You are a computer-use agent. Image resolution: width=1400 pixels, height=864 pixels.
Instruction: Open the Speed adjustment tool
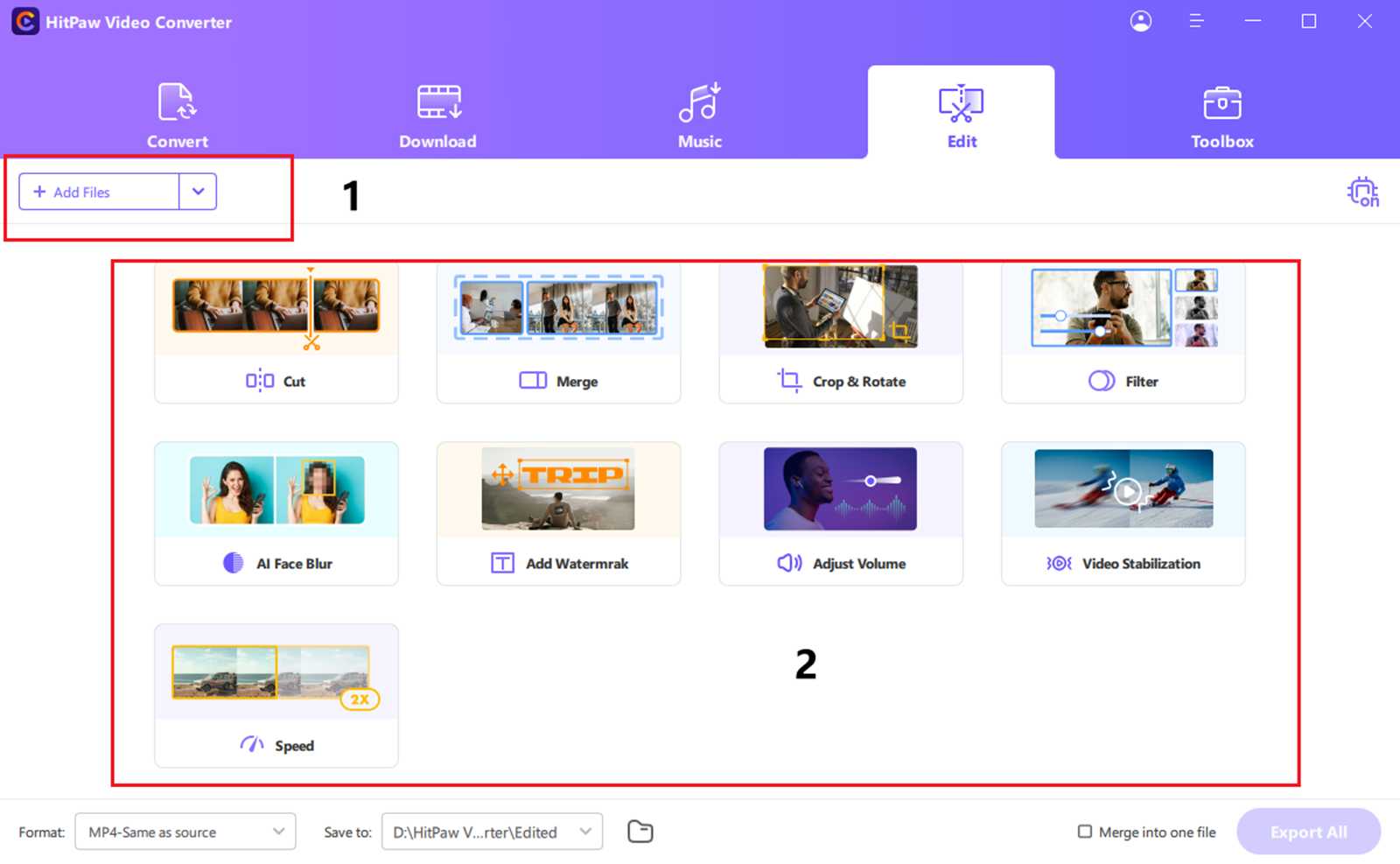(276, 696)
